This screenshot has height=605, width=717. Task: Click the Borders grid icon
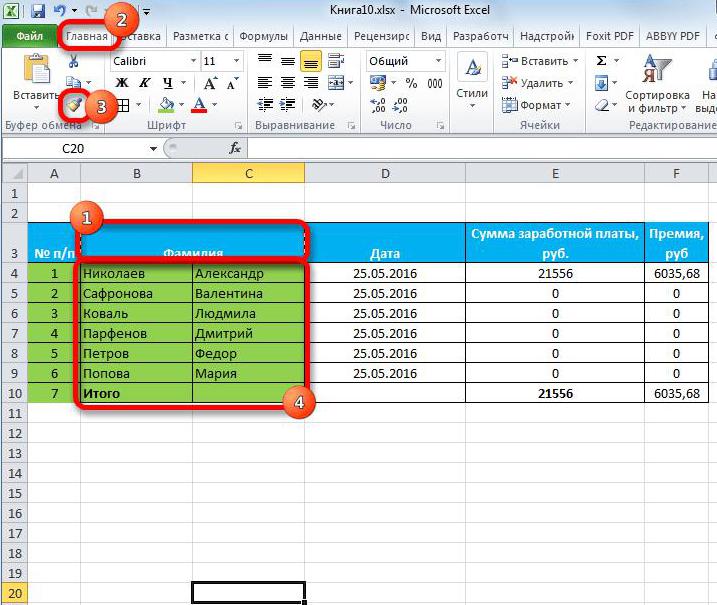(x=123, y=106)
